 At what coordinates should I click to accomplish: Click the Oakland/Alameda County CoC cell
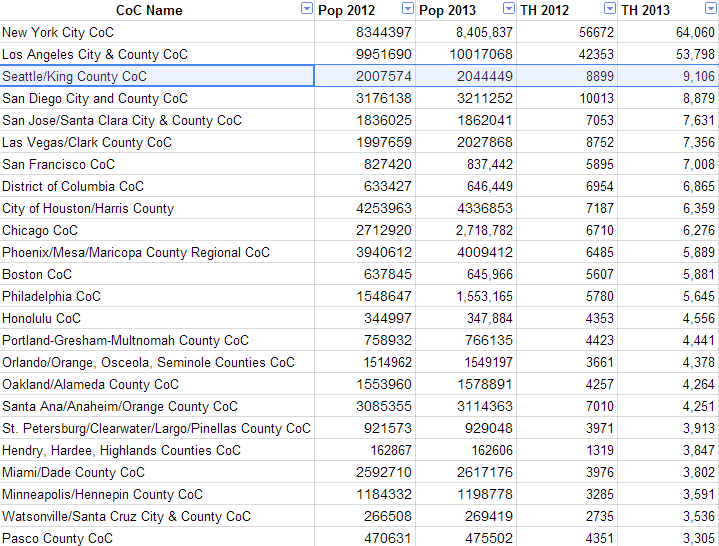point(157,384)
